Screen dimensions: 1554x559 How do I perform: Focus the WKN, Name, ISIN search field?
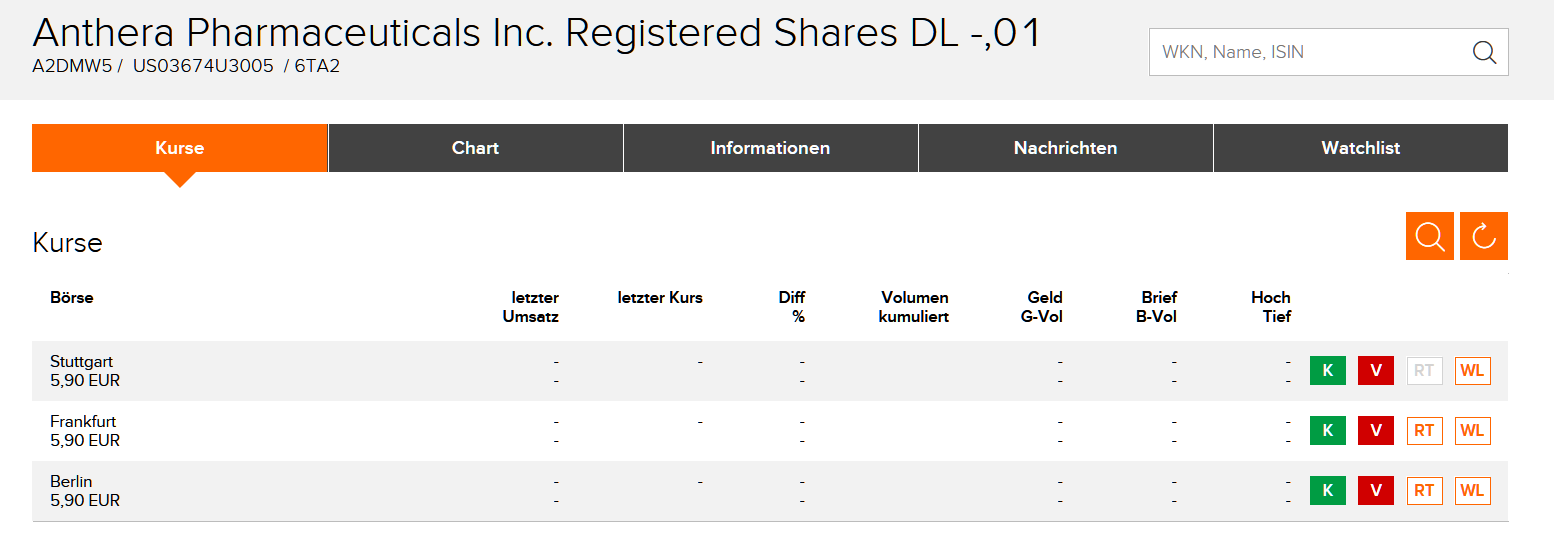1305,52
